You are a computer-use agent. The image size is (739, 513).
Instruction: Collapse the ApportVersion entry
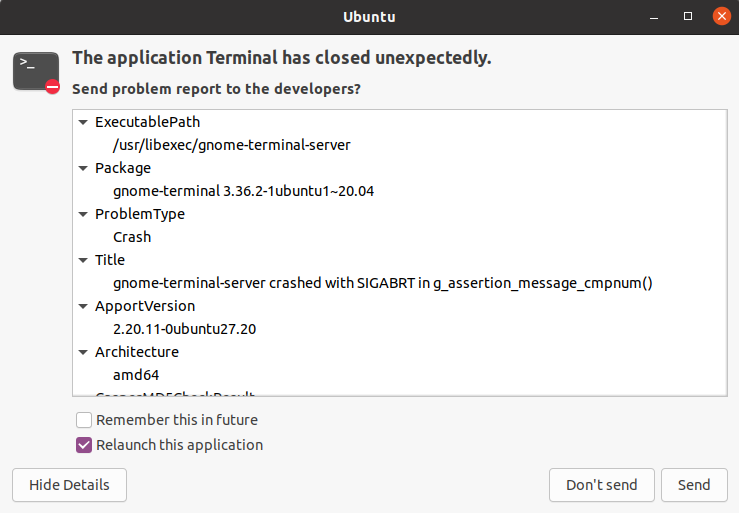click(x=84, y=306)
